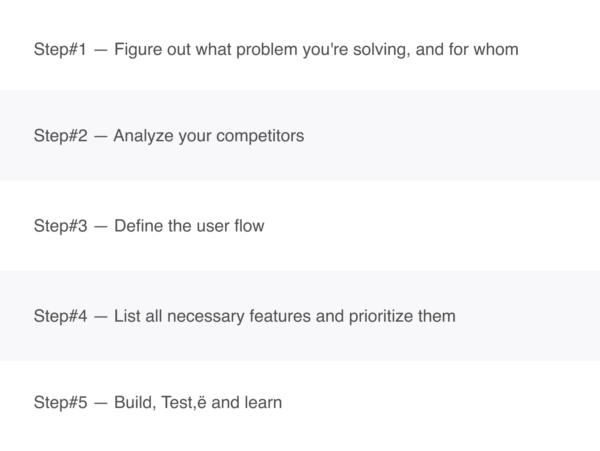The height and width of the screenshot is (451, 600).
Task: Click the dash after Step#4
Action: coord(100,317)
